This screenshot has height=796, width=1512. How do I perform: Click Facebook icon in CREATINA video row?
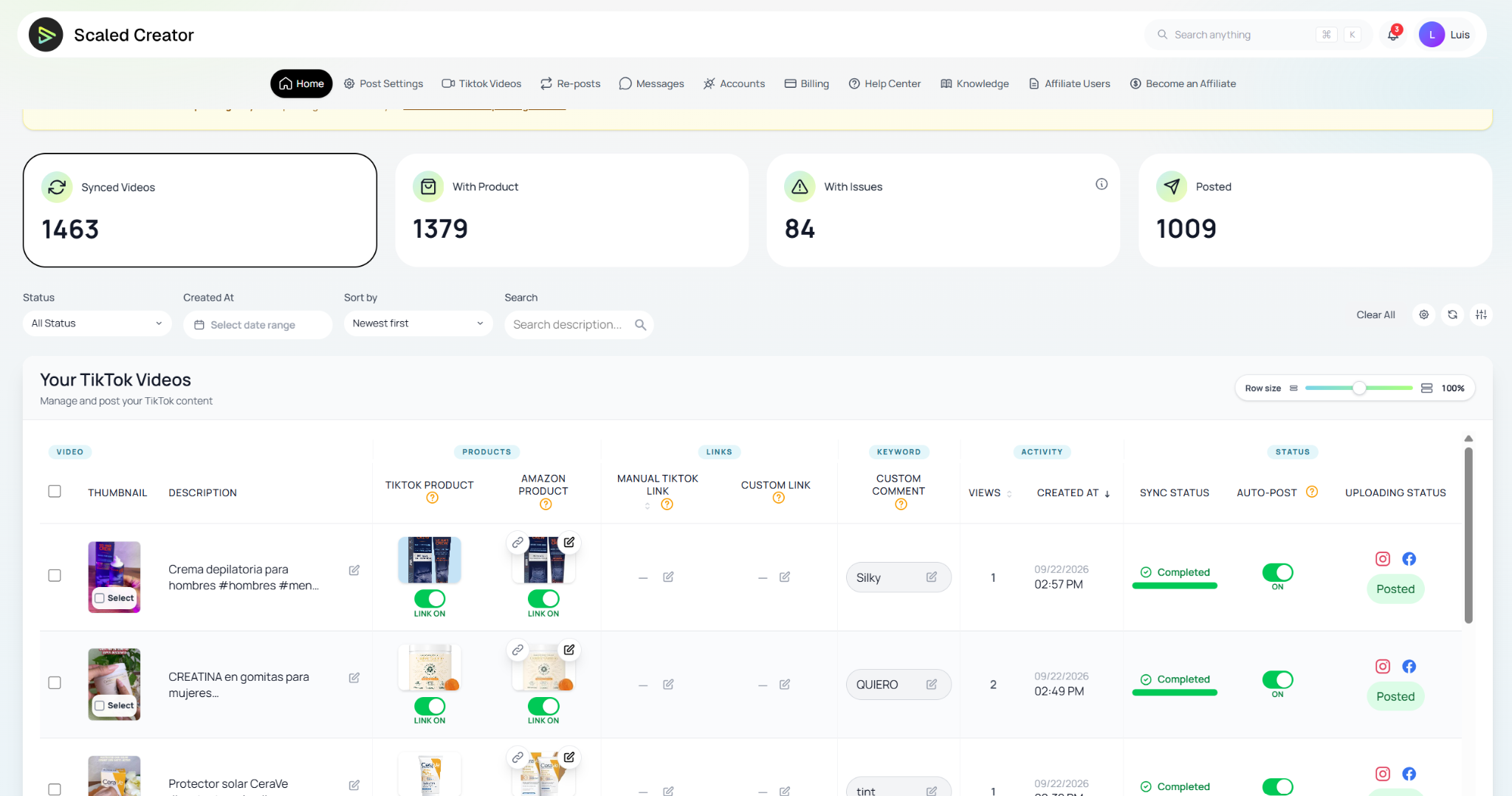point(1409,666)
